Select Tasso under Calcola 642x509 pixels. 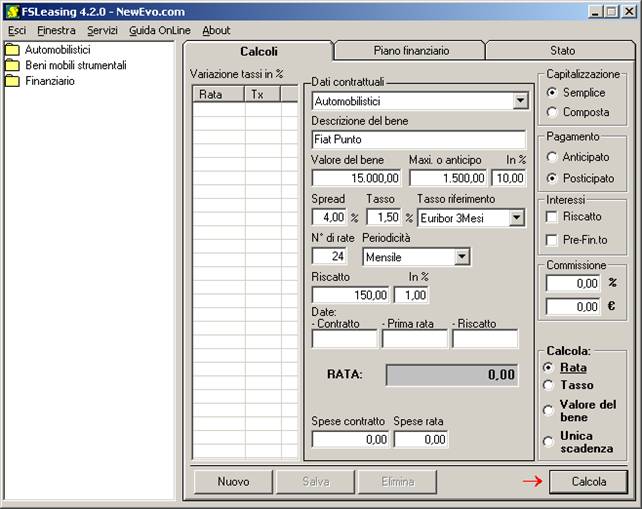[548, 385]
